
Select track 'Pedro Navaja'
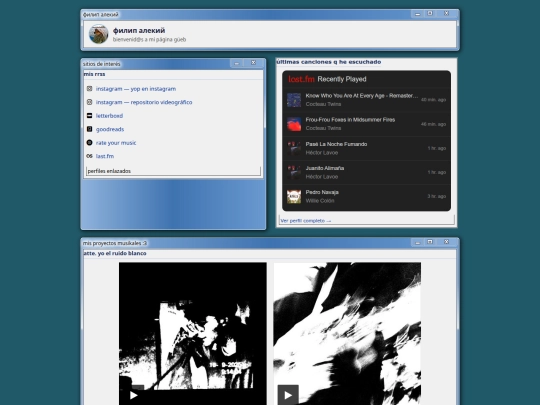[x=322, y=192]
